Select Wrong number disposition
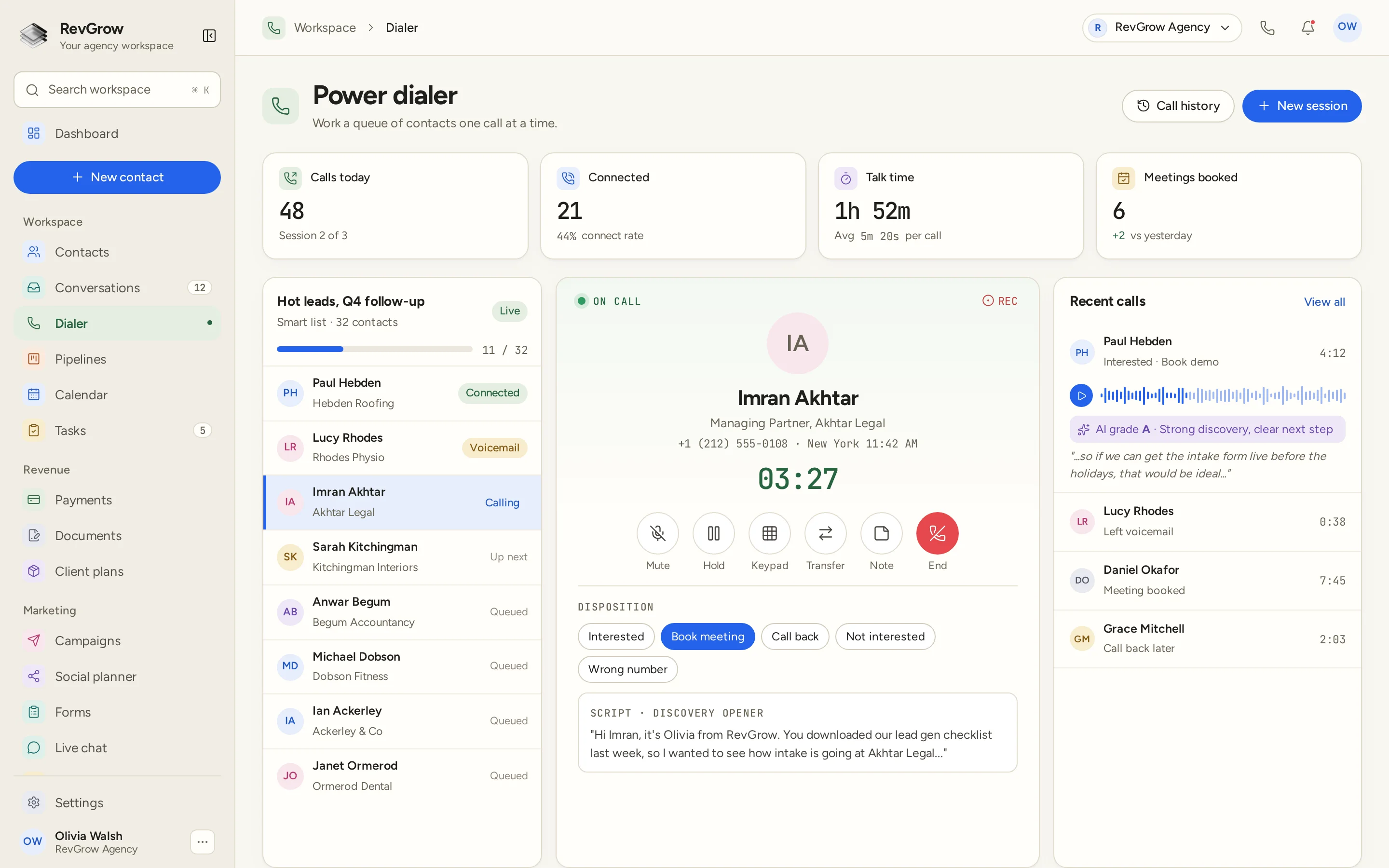The image size is (1389, 868). pyautogui.click(x=627, y=669)
